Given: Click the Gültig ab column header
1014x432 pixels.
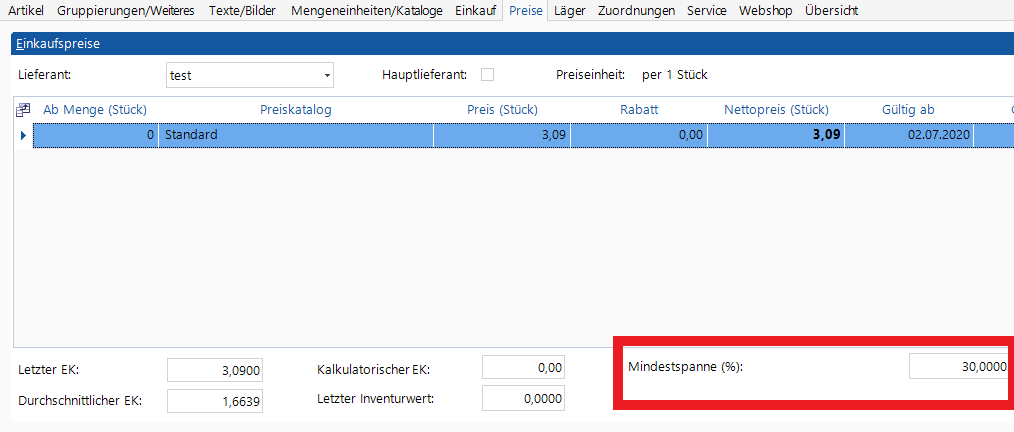Looking at the screenshot, I should [908, 110].
